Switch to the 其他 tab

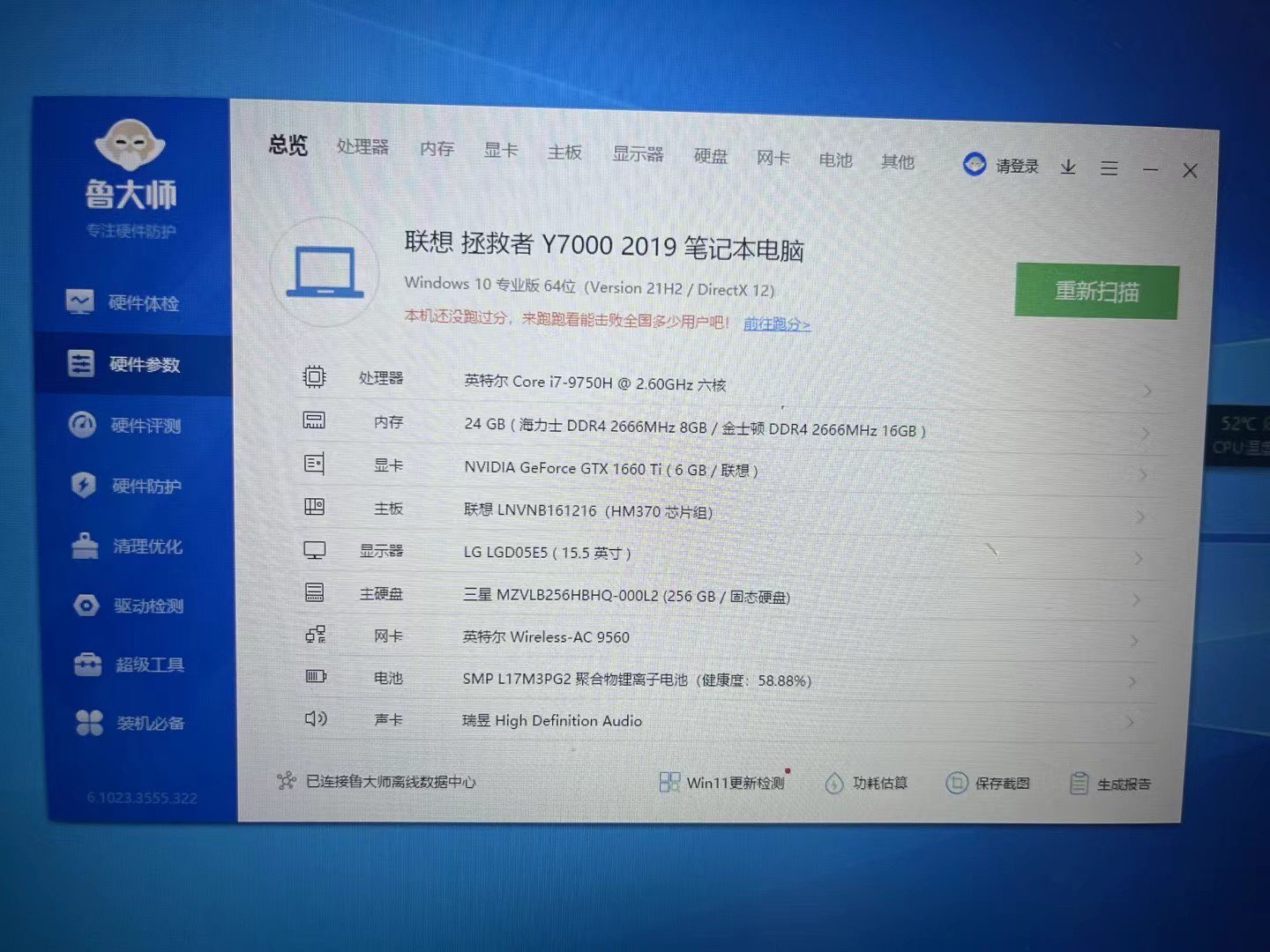tap(898, 162)
